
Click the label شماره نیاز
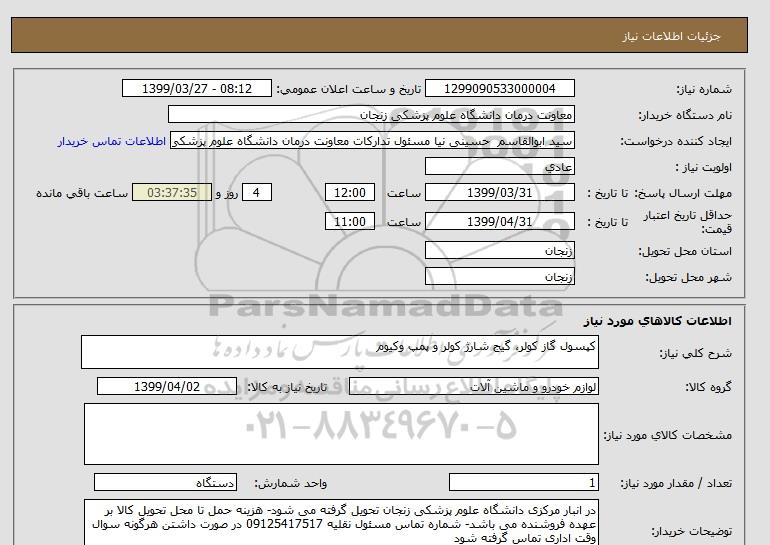[x=704, y=89]
